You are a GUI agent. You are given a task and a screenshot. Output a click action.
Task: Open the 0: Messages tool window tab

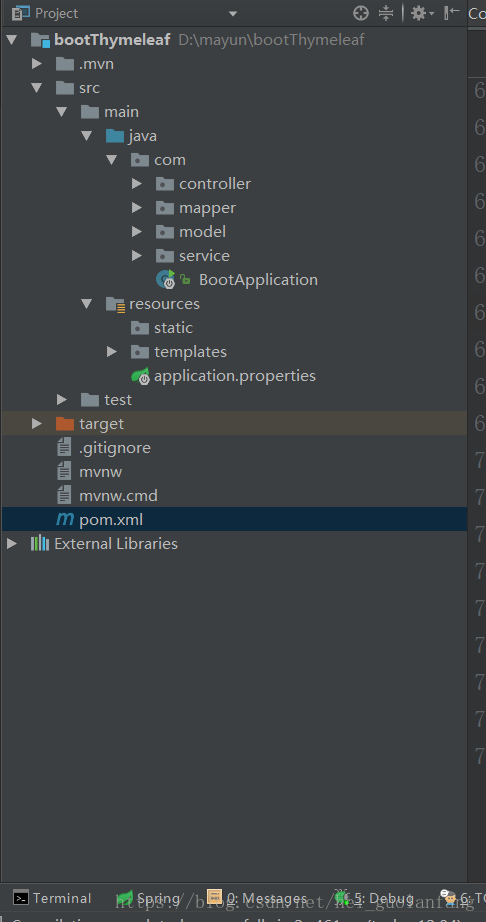point(256,898)
